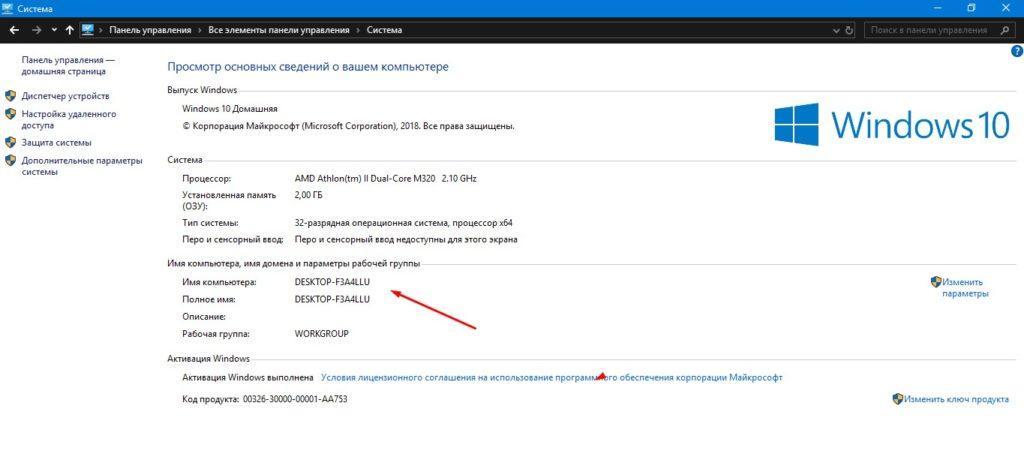Click product code '00326-30000-00001-AA753'
Viewport: 1024px width, 460px height.
(295, 399)
